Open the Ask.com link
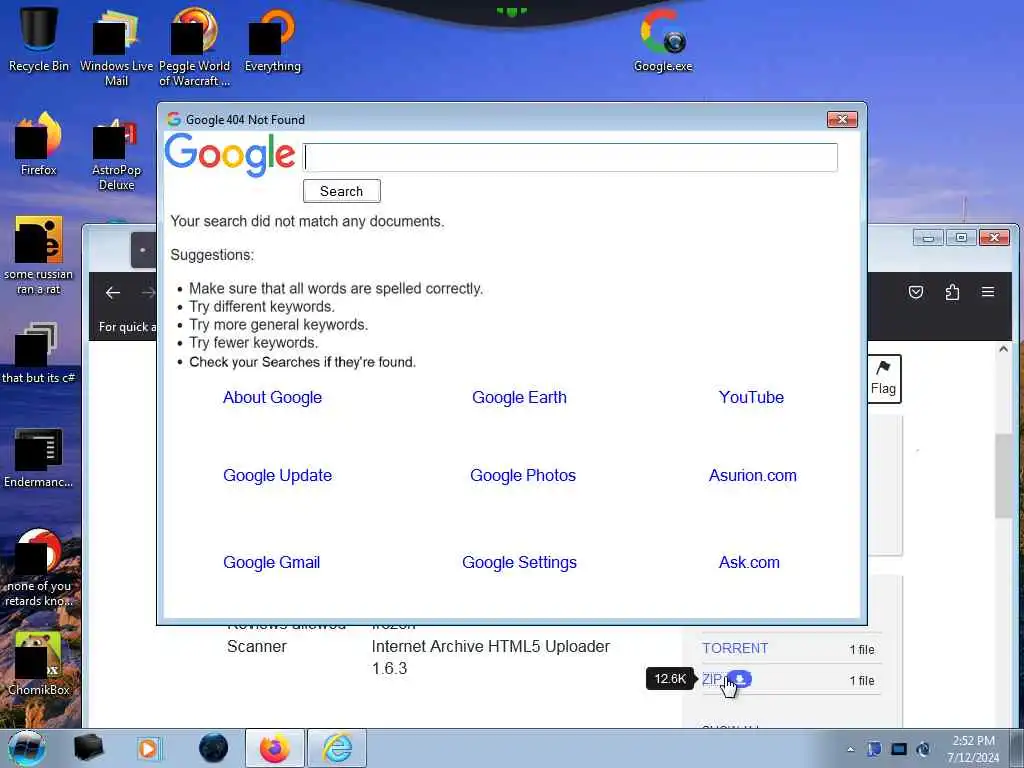This screenshot has width=1024, height=768. 749,562
